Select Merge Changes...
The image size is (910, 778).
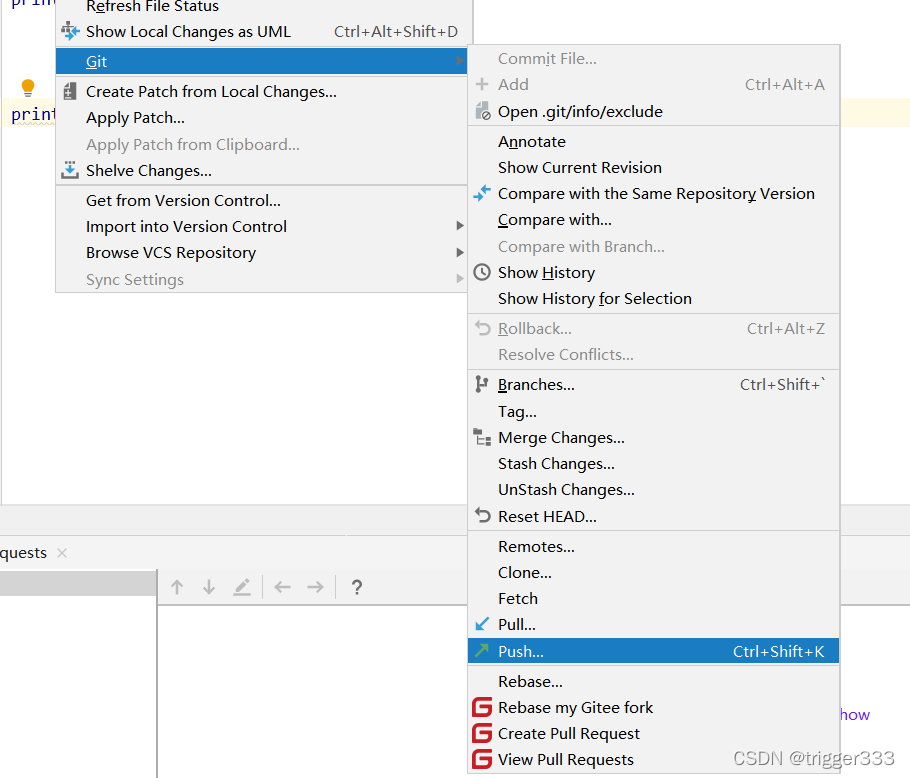653,437
